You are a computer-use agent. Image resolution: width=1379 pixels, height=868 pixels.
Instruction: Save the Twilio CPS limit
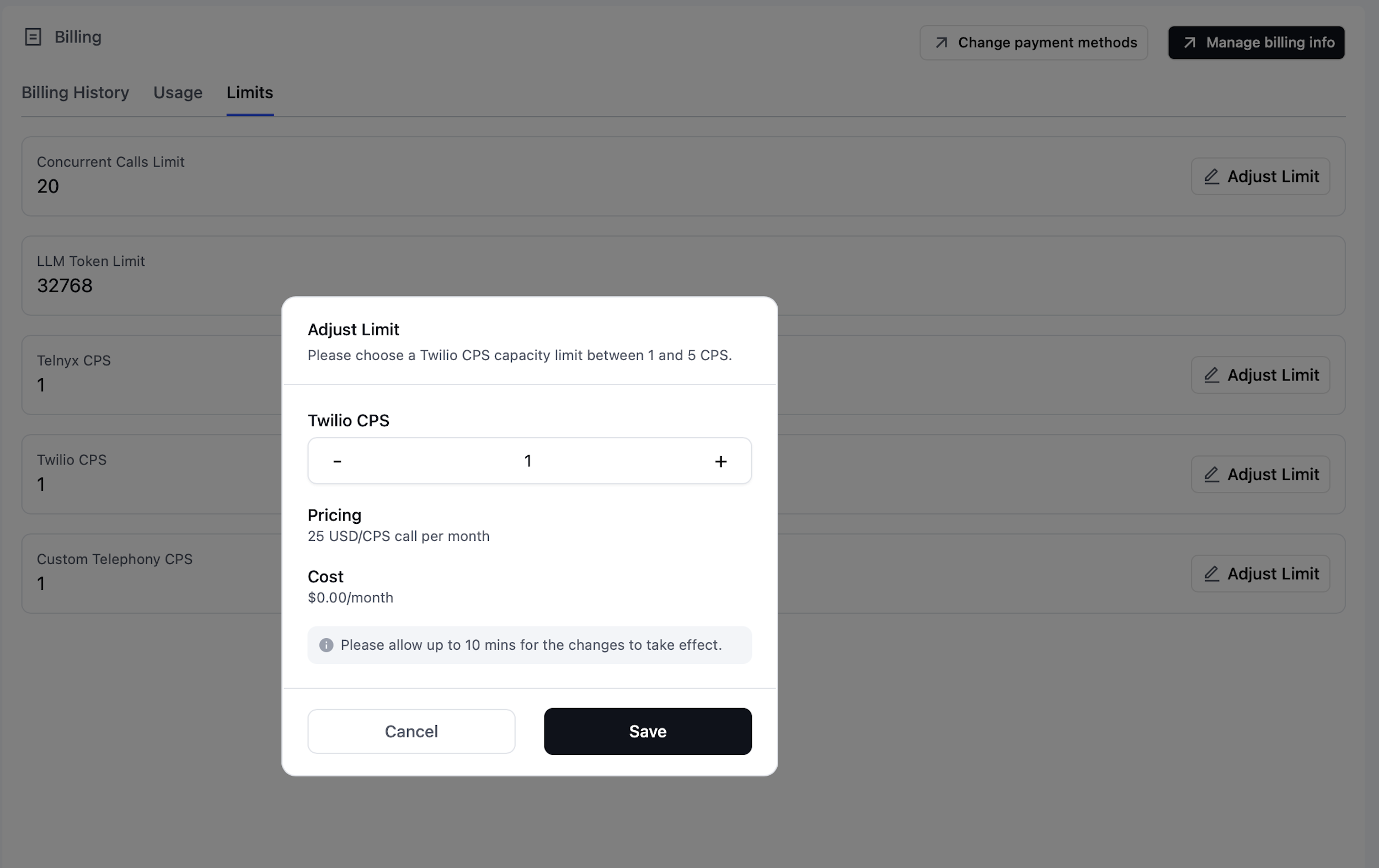pos(648,731)
